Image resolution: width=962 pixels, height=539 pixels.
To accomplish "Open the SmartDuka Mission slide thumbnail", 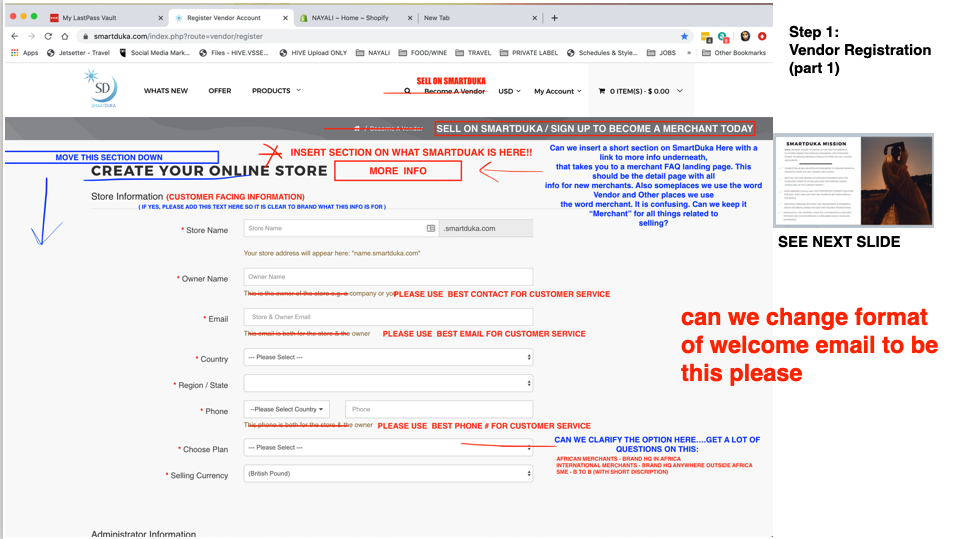I will [854, 181].
